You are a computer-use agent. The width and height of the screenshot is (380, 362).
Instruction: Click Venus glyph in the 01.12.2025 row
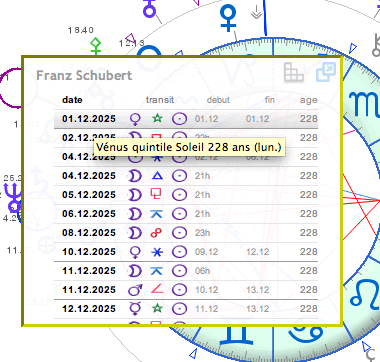click(x=135, y=119)
